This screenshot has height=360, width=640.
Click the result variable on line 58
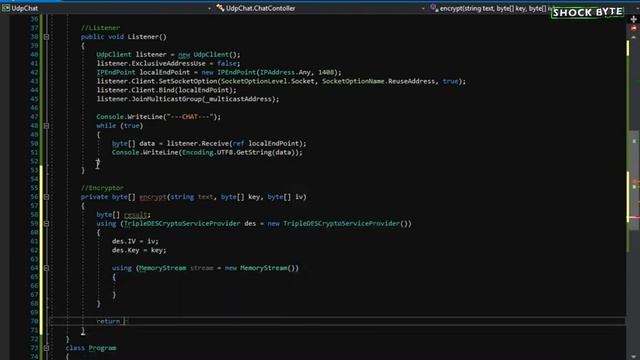135,215
